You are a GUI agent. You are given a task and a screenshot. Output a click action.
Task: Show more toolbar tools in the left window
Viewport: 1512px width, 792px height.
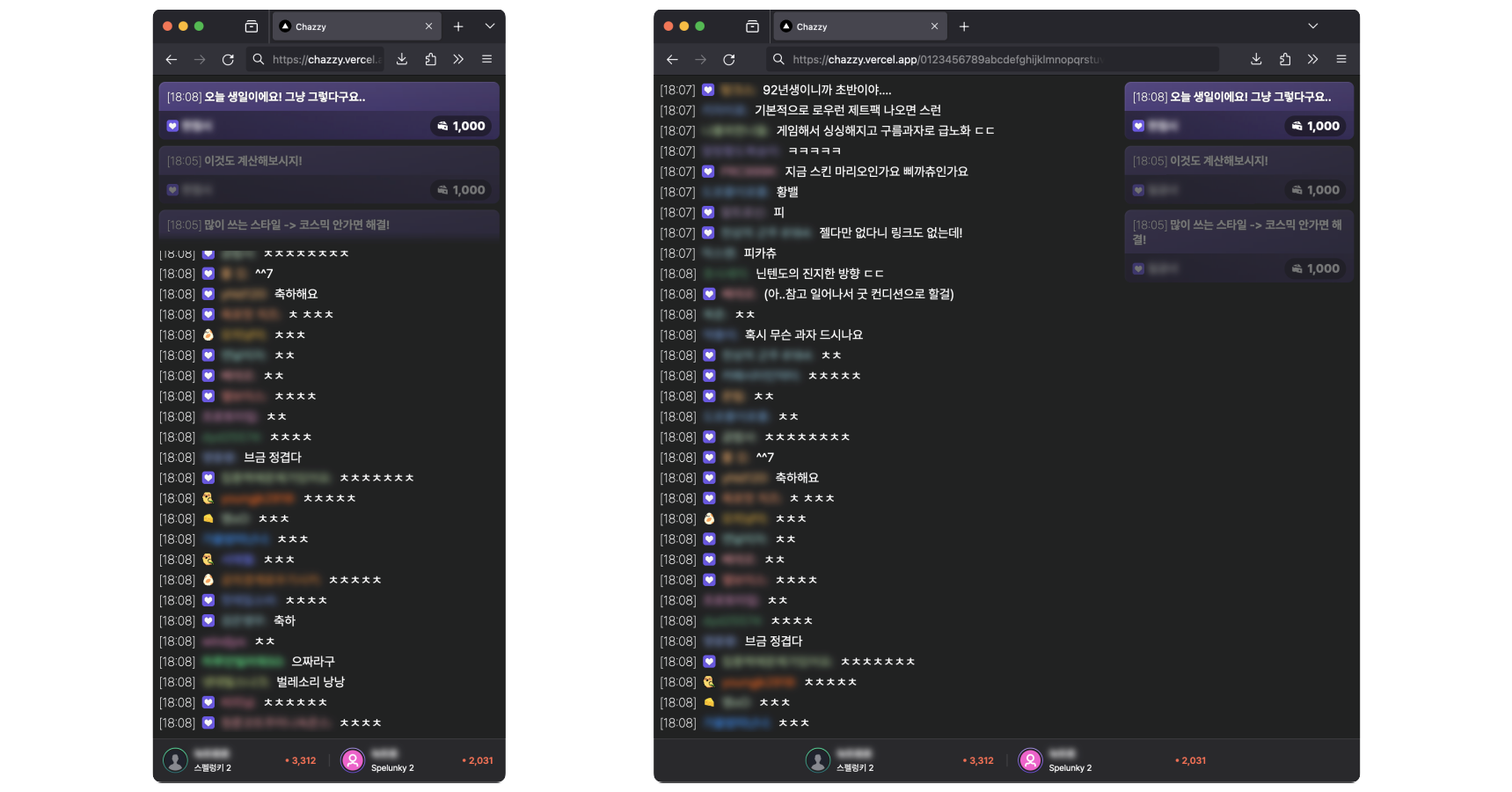pyautogui.click(x=458, y=59)
